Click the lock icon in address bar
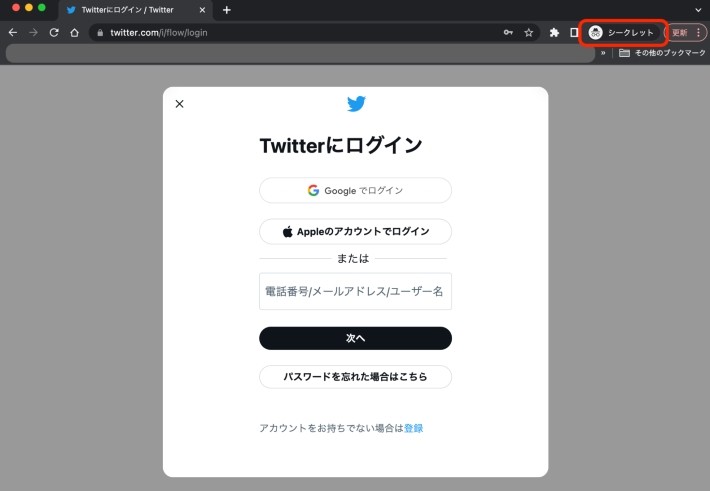The image size is (710, 491). (101, 33)
